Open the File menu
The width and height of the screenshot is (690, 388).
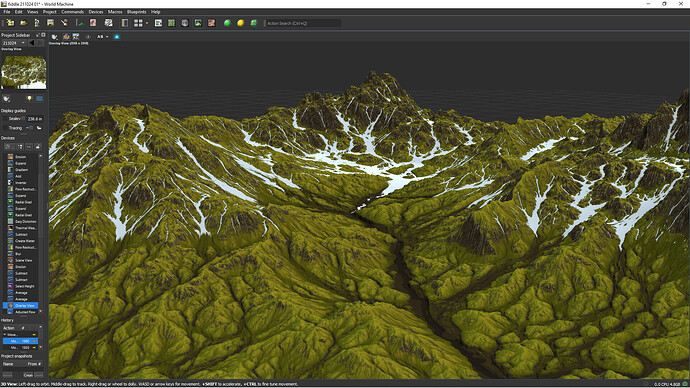(7, 12)
